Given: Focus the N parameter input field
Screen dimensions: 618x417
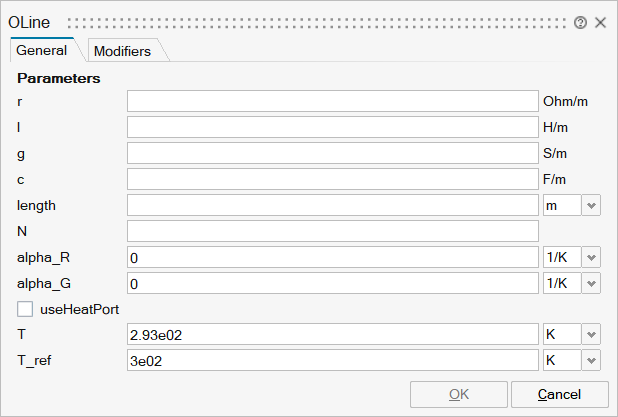Looking at the screenshot, I should click(333, 231).
